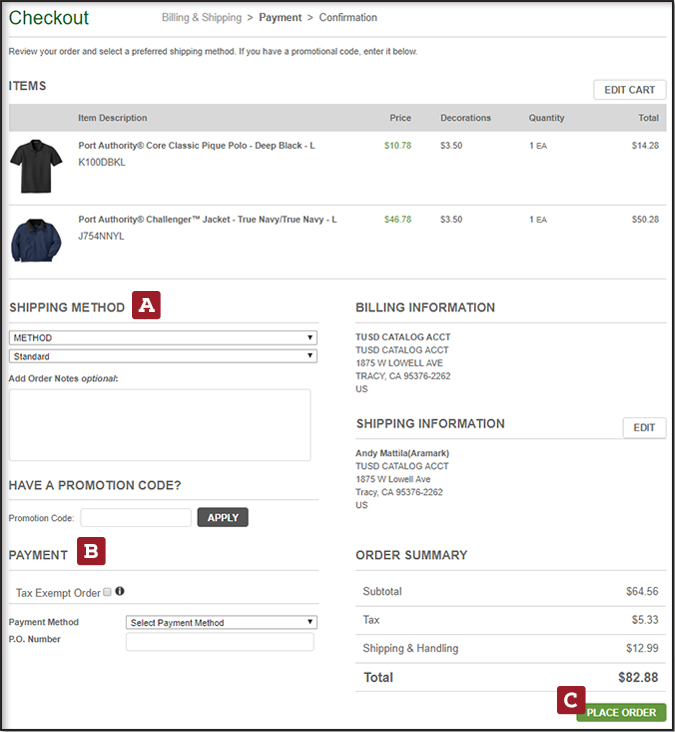Click the Tax Exempt info icon
Viewport: 675px width, 732px height.
tap(120, 591)
